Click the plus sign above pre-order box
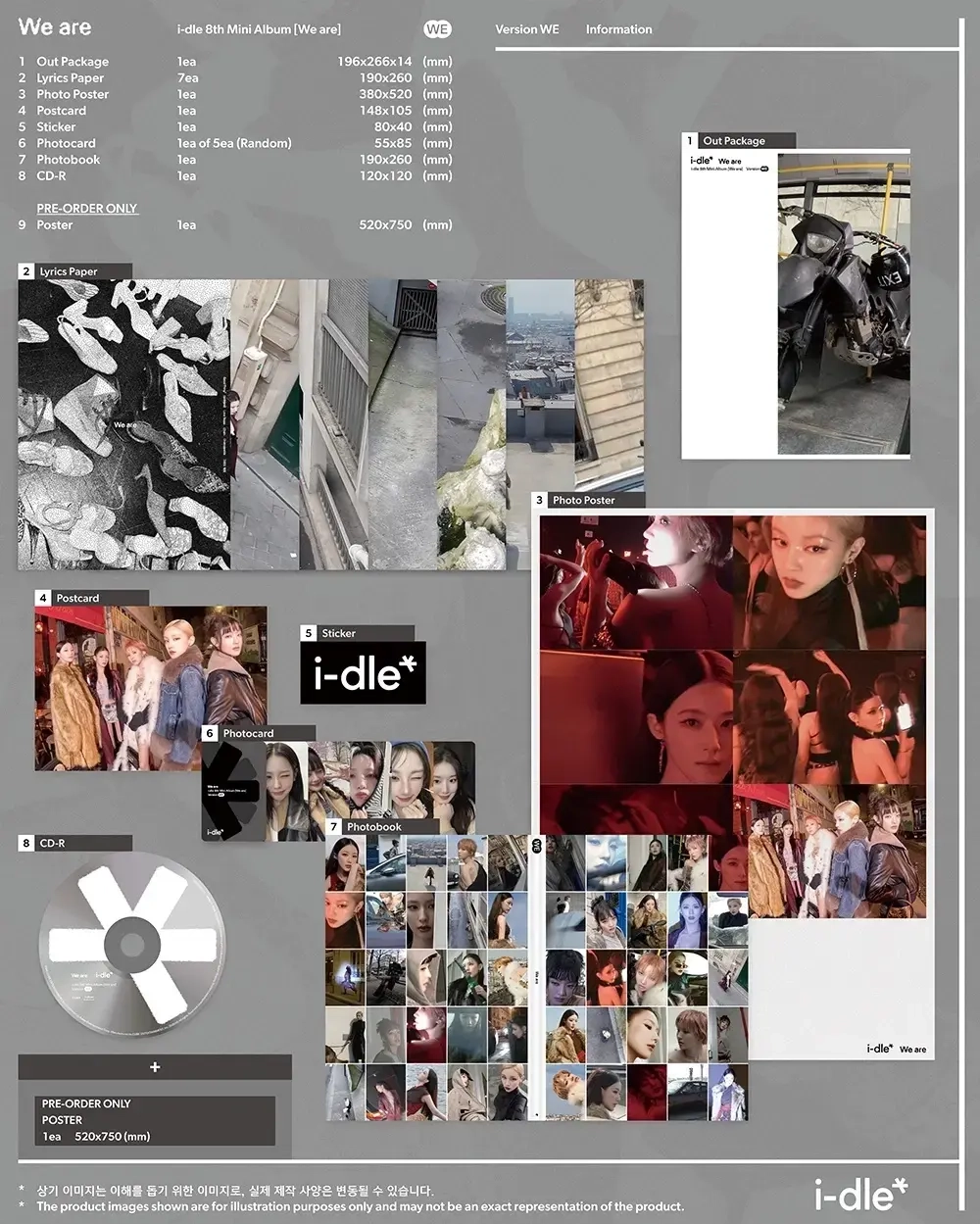Image resolution: width=980 pixels, height=1224 pixels. 155,1067
